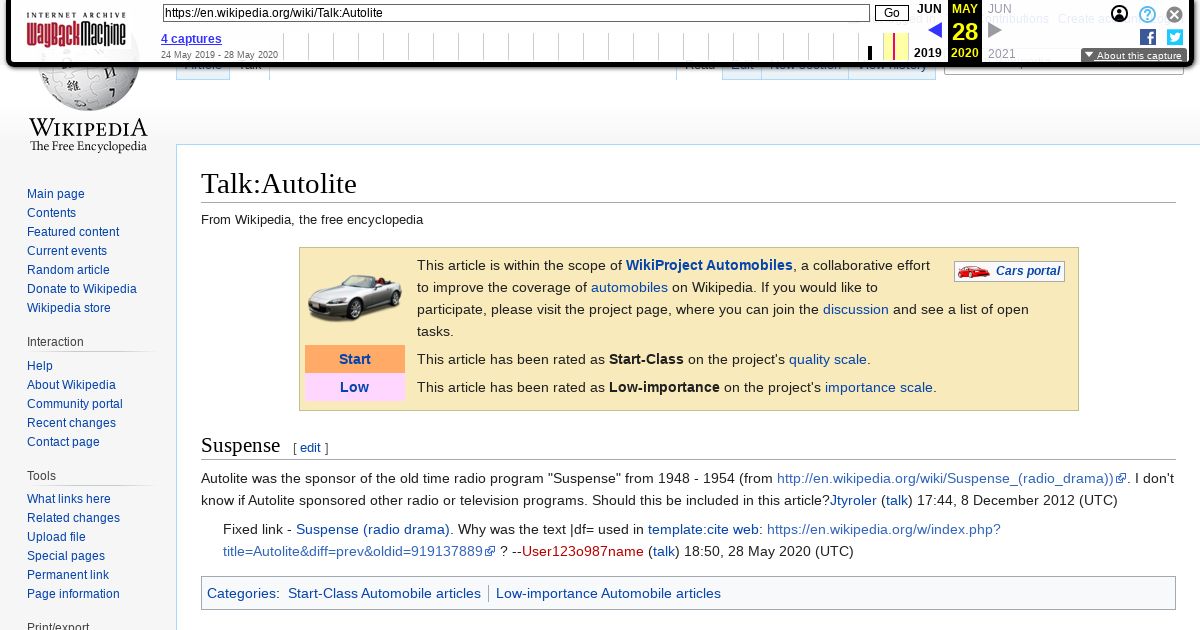Open Help link under Interaction
Screen dimensions: 1200x630
(40, 366)
